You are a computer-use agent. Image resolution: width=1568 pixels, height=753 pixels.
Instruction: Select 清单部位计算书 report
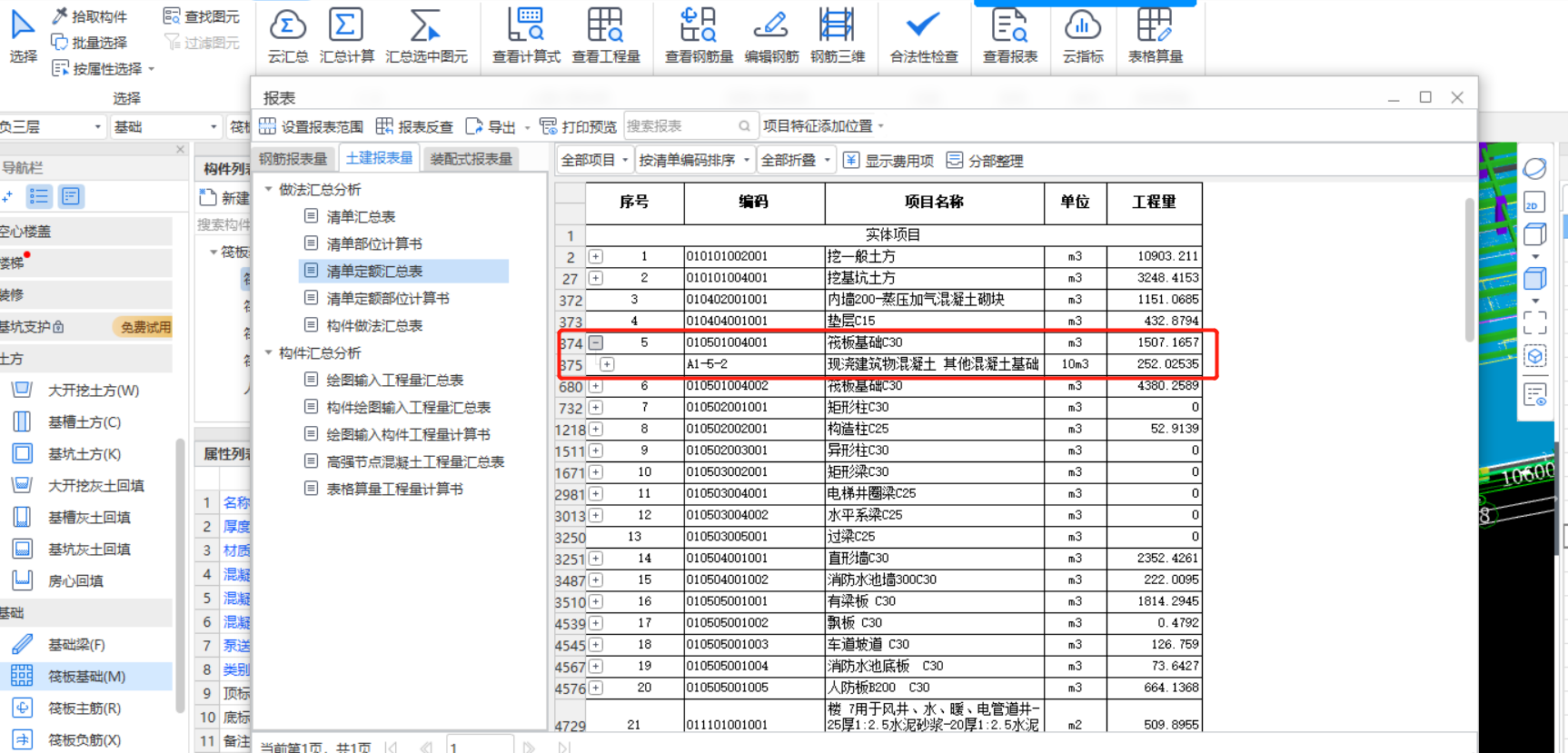[374, 243]
